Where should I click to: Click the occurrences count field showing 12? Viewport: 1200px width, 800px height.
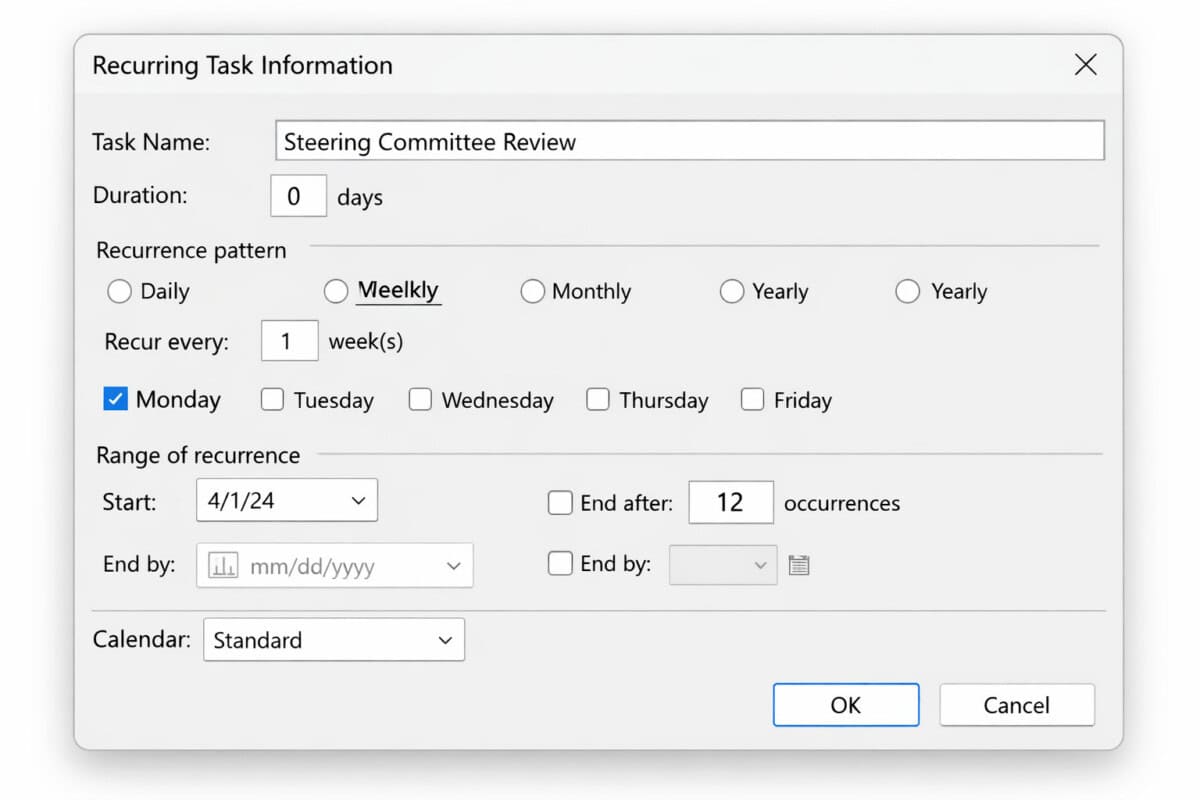coord(731,502)
